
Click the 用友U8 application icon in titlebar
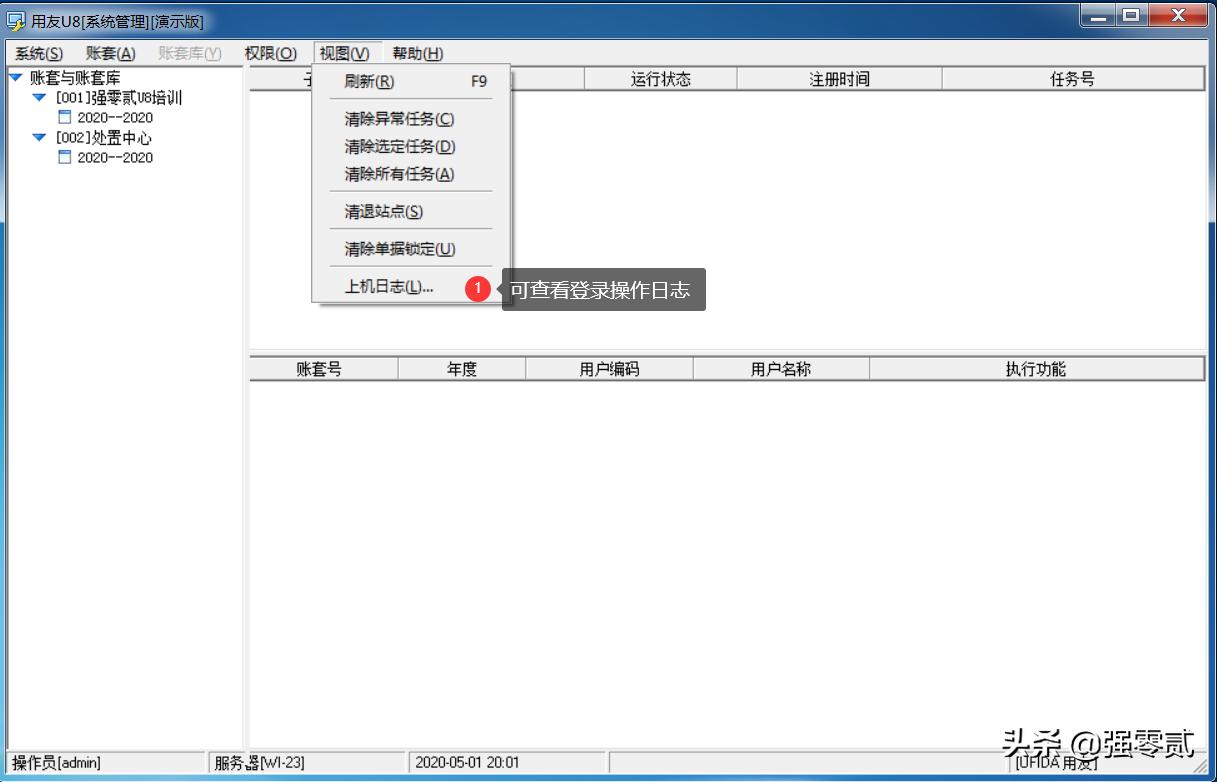pos(14,15)
